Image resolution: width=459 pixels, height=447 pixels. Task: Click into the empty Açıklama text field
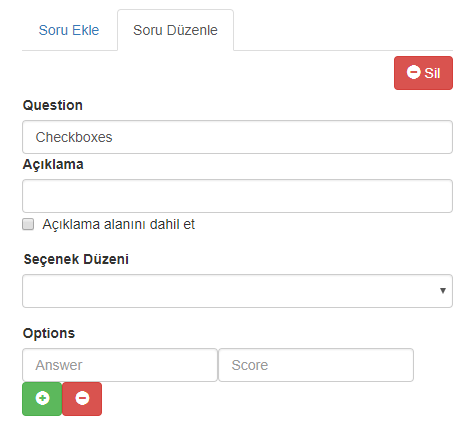click(x=237, y=196)
